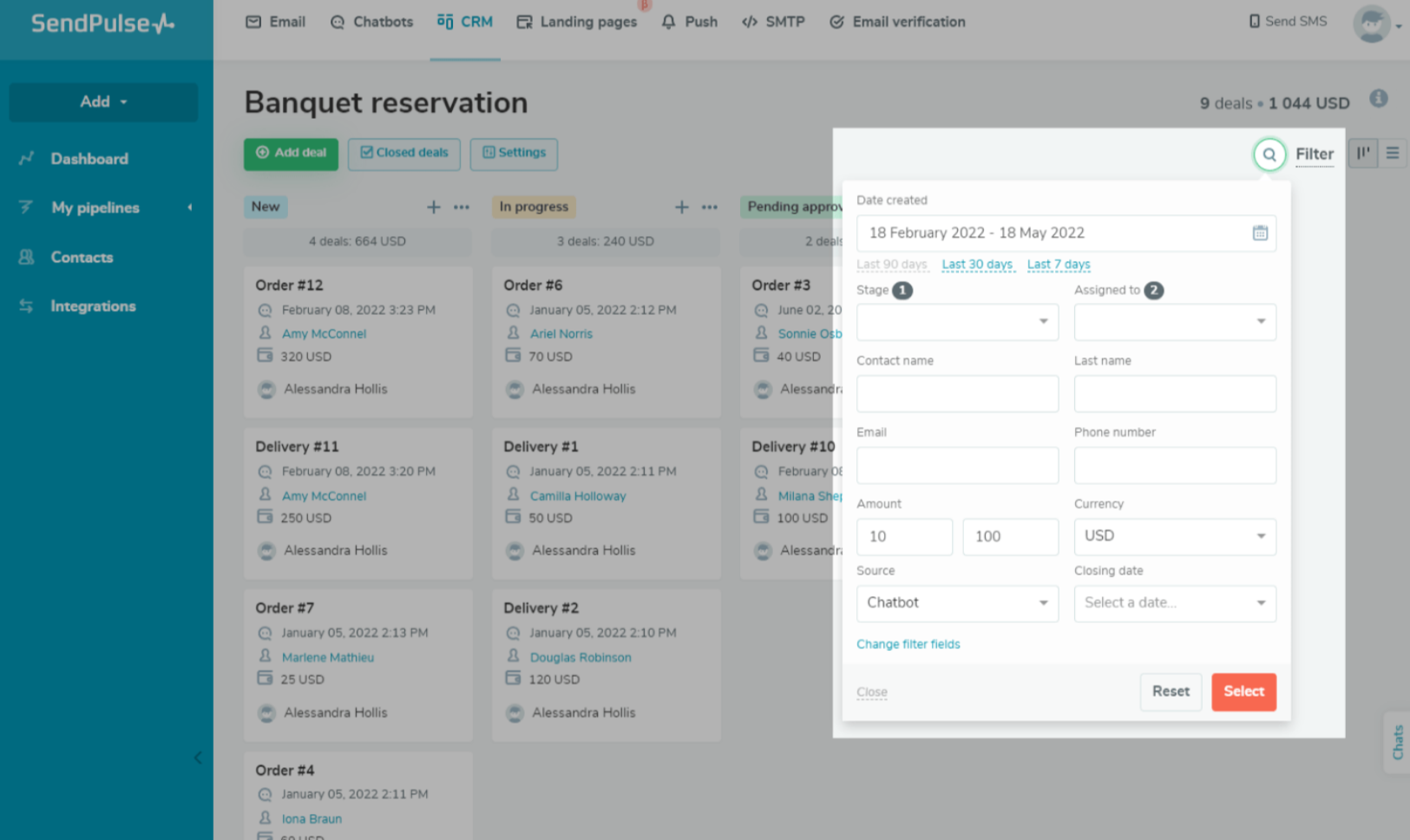Open Contacts in sidebar
The image size is (1410, 840).
[x=82, y=257]
